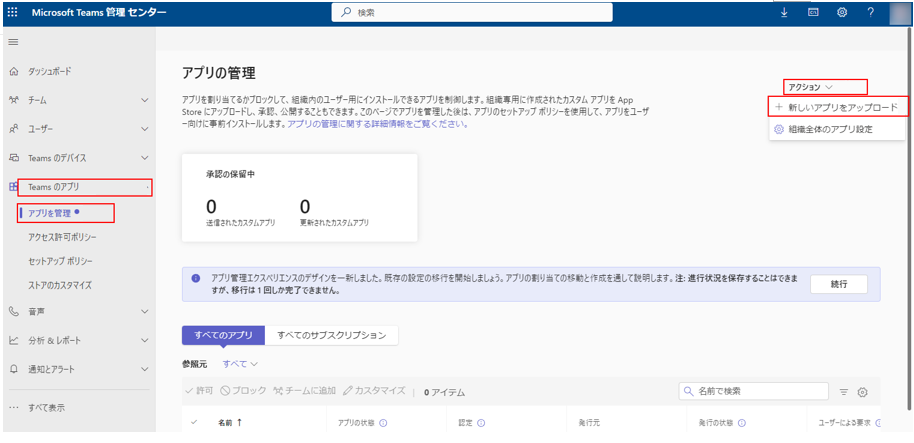Click the users icon in sidebar
The image size is (914, 443).
coord(13,129)
